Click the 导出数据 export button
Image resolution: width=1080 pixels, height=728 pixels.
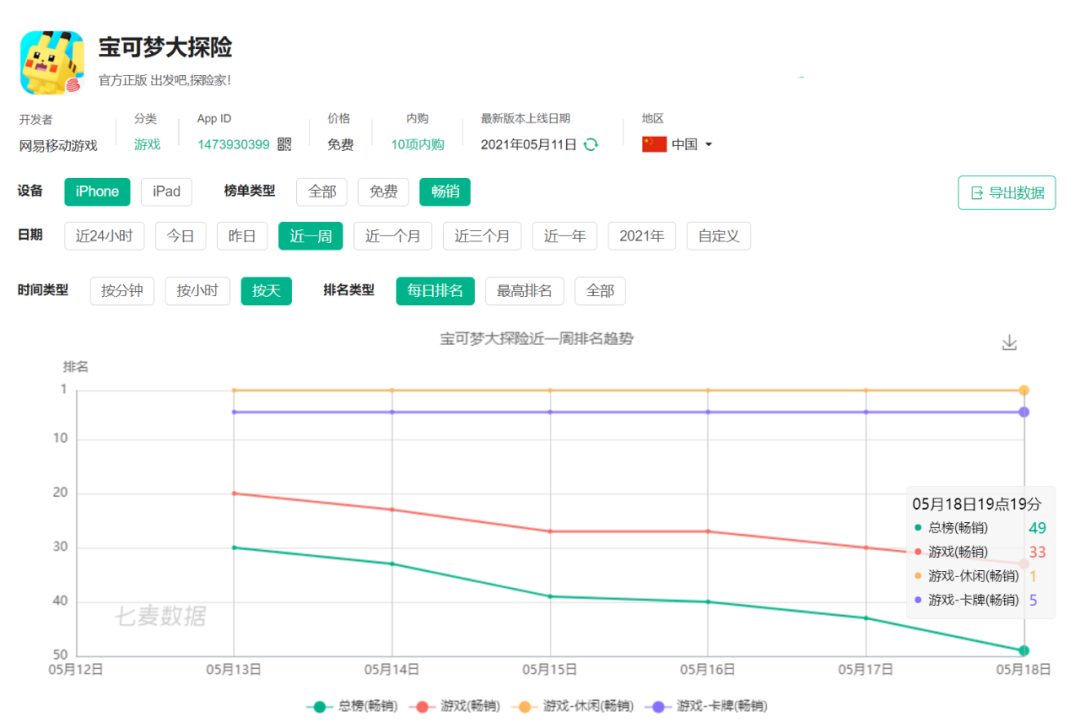(1006, 192)
